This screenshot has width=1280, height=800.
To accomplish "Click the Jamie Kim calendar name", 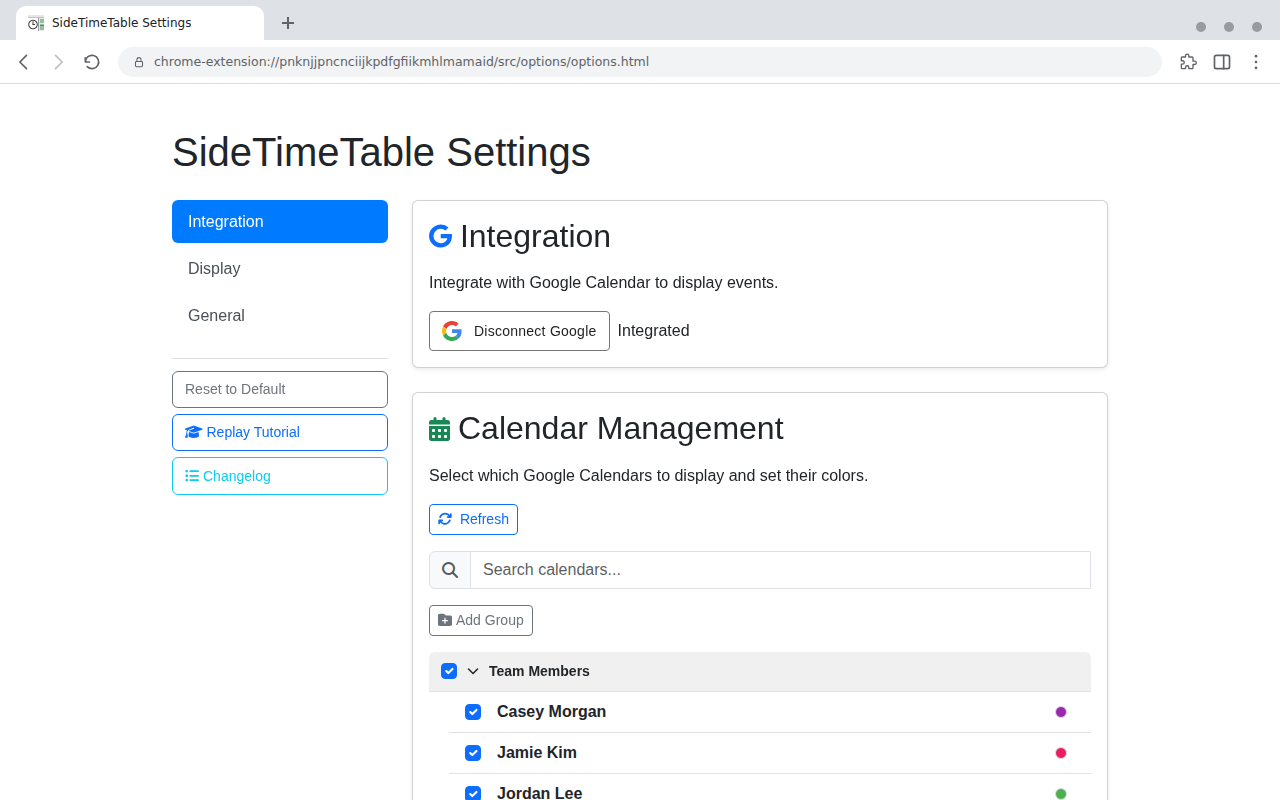I will tap(537, 753).
